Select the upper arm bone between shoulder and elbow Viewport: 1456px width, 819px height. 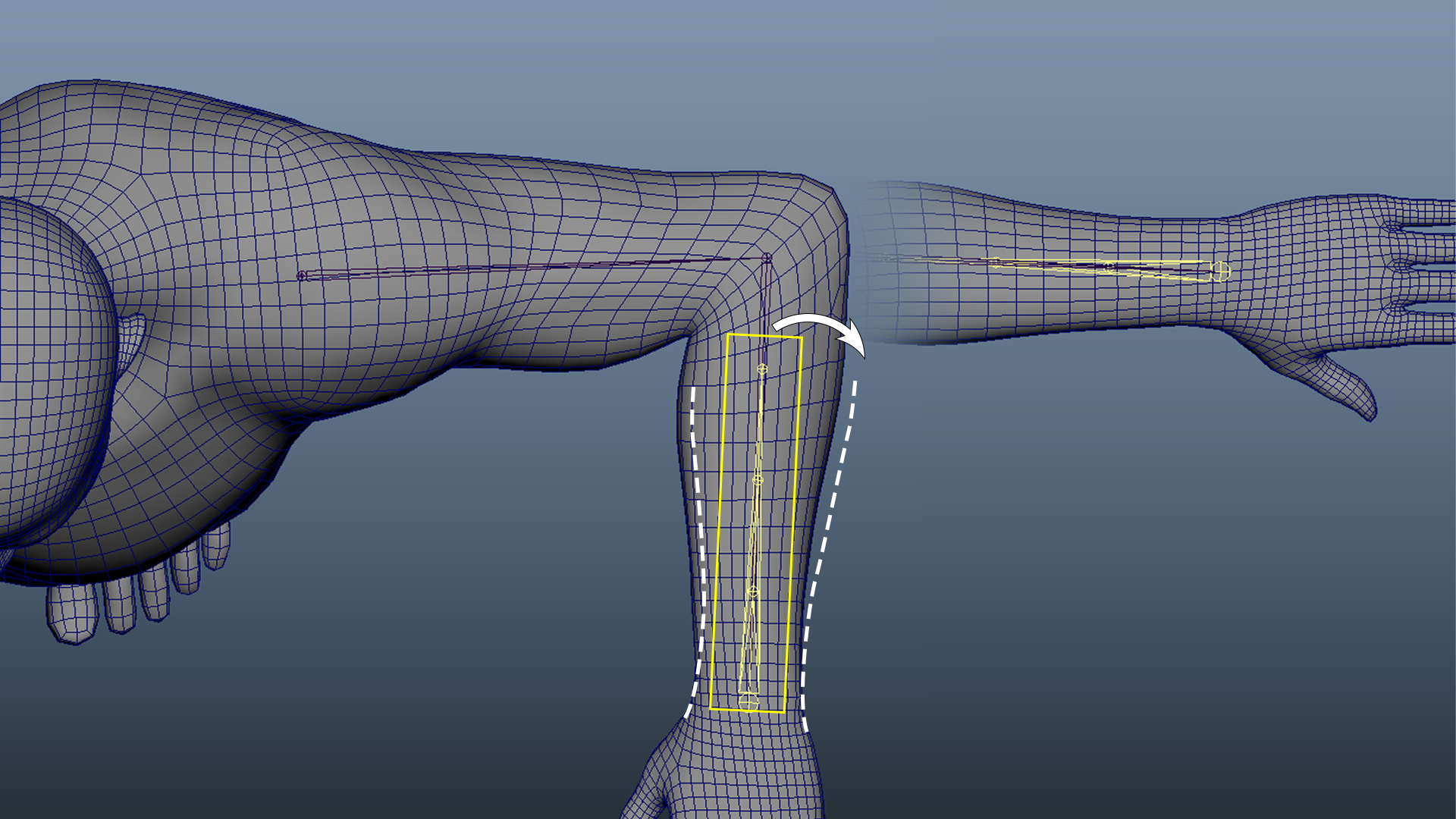[x=531, y=267]
